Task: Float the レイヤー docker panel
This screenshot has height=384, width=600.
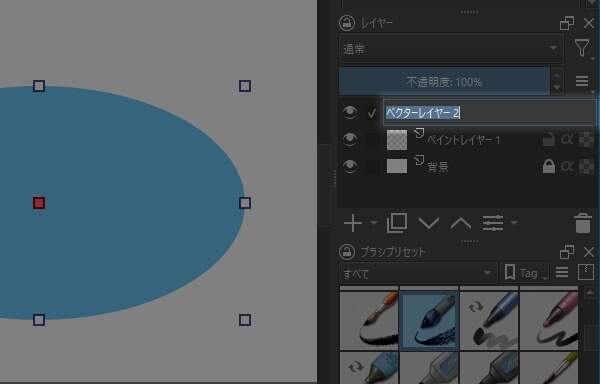Action: click(x=566, y=23)
